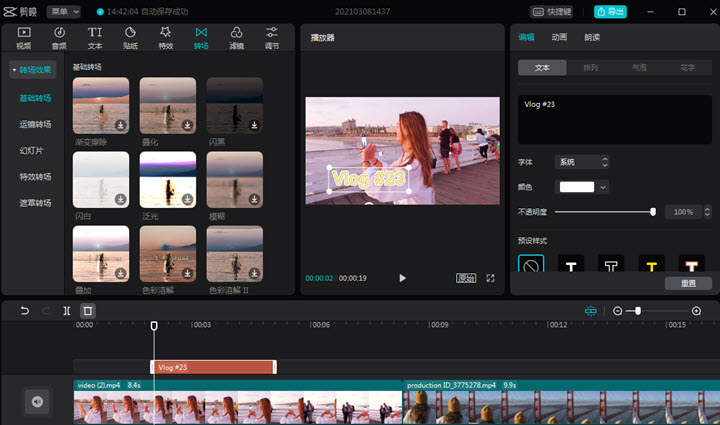Switch to the 动画 animation tab

(559, 37)
